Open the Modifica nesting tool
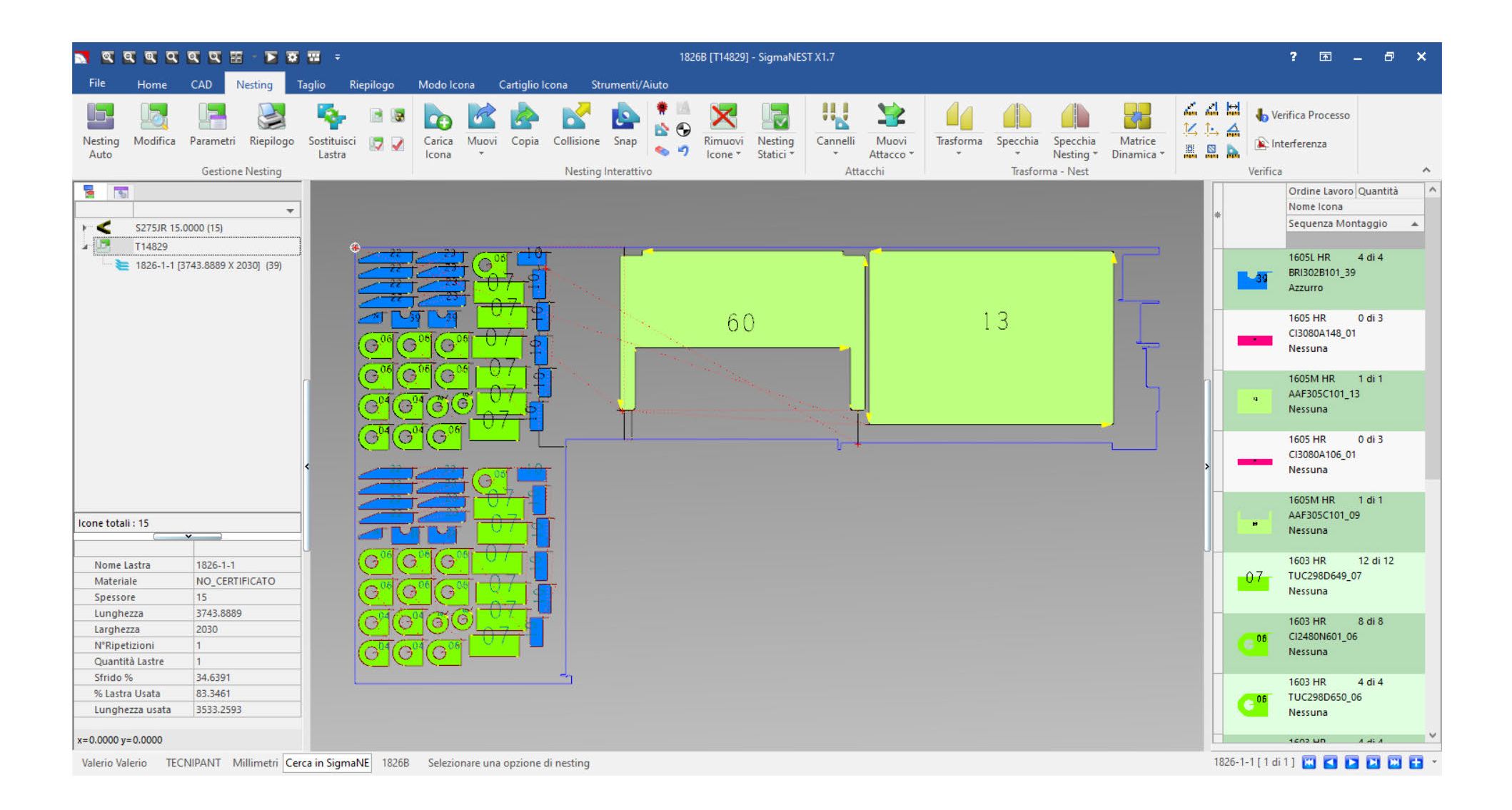Screen dimensions: 1512x810 point(154,126)
